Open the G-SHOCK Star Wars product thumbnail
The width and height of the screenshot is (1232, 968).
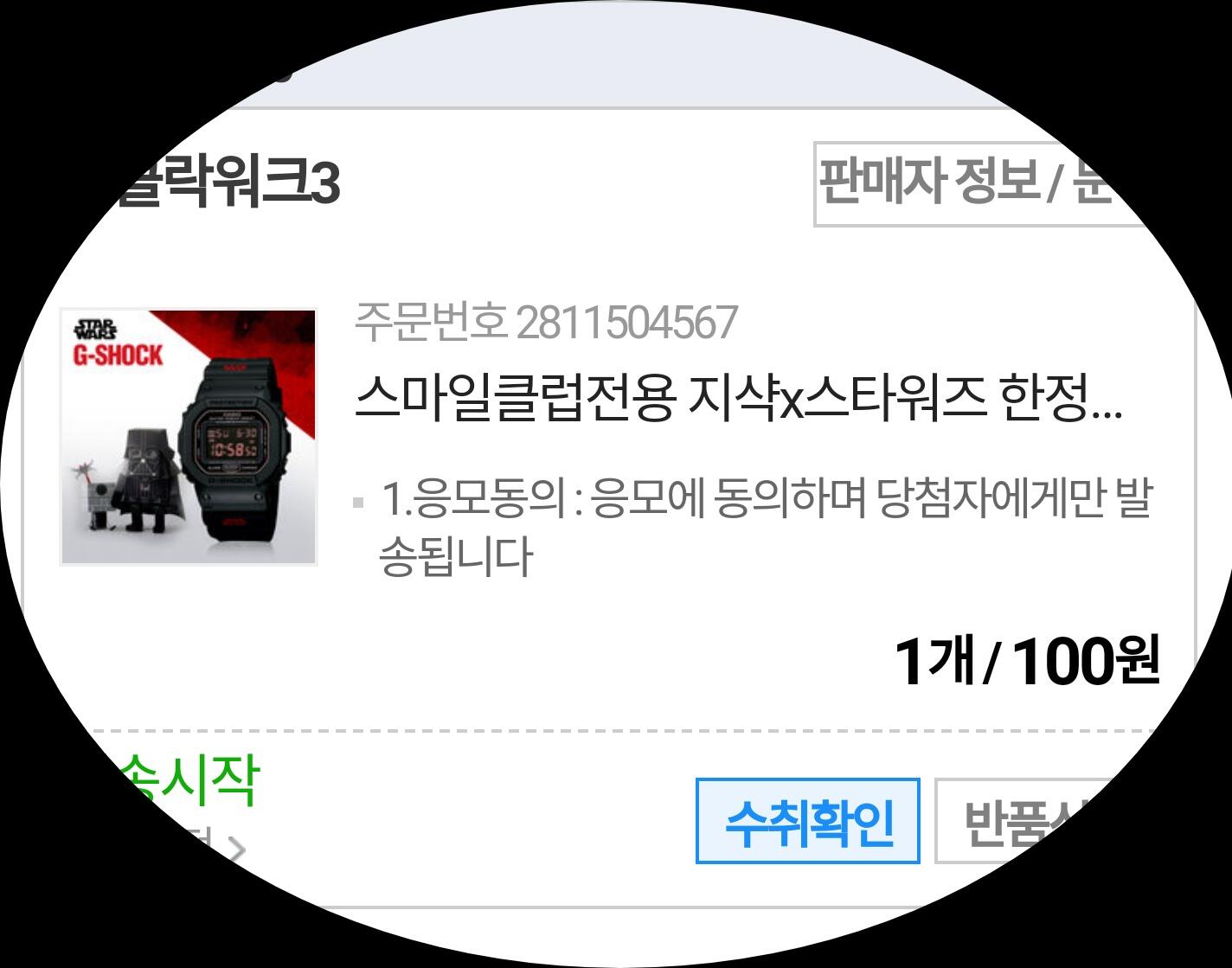coord(189,437)
